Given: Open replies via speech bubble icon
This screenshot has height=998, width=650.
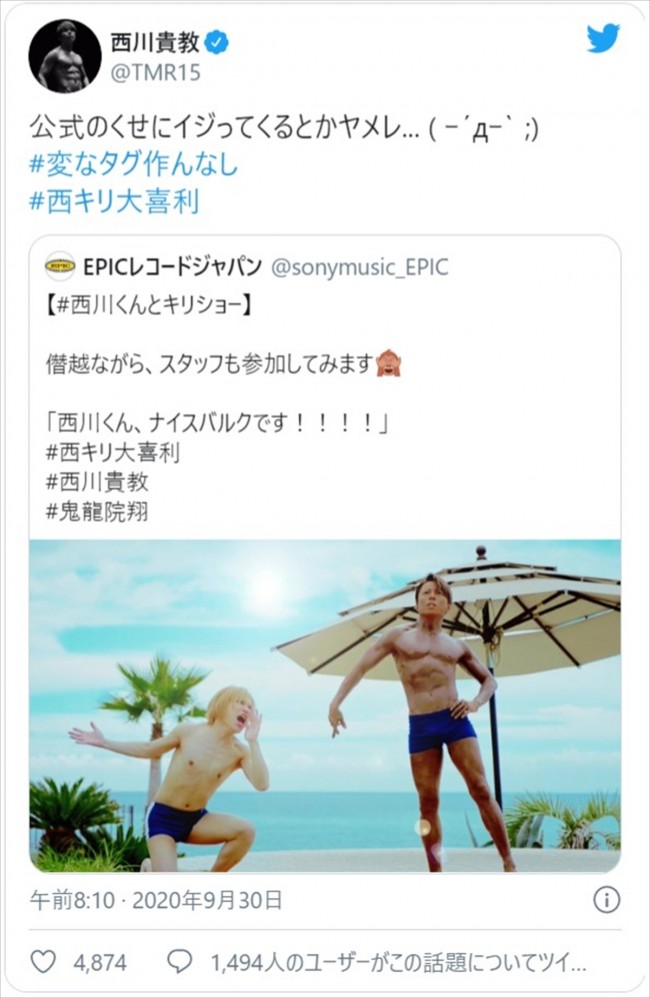Looking at the screenshot, I should pyautogui.click(x=180, y=961).
